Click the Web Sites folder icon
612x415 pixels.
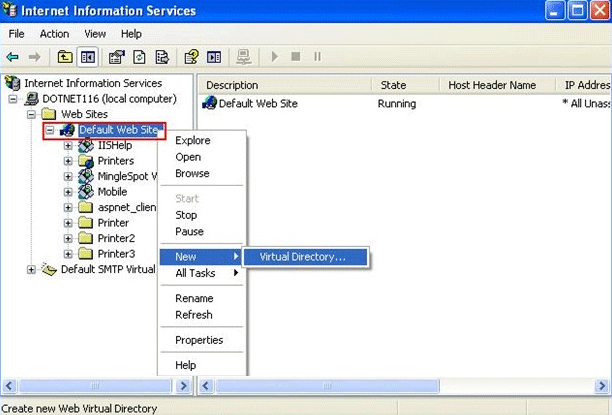(49, 114)
